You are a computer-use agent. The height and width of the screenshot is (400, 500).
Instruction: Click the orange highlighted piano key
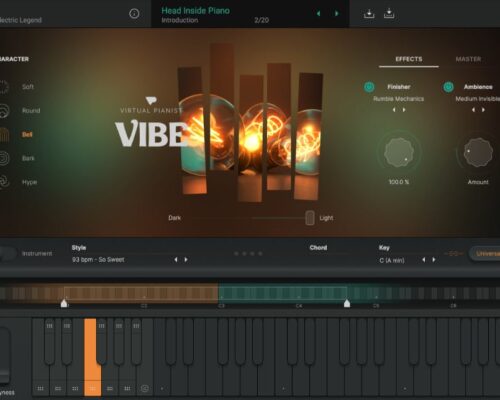point(92,357)
